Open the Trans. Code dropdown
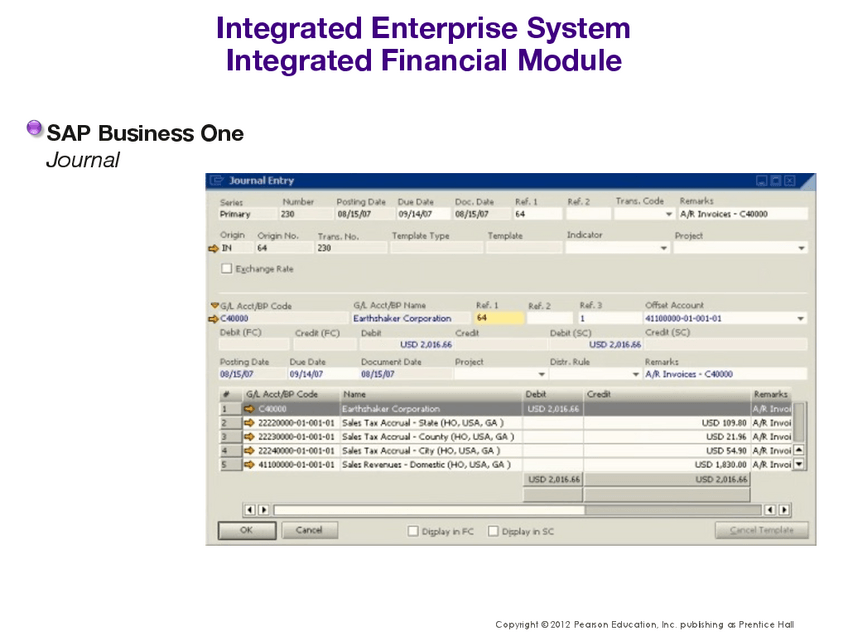Image resolution: width=848 pixels, height=636 pixels. (x=668, y=214)
